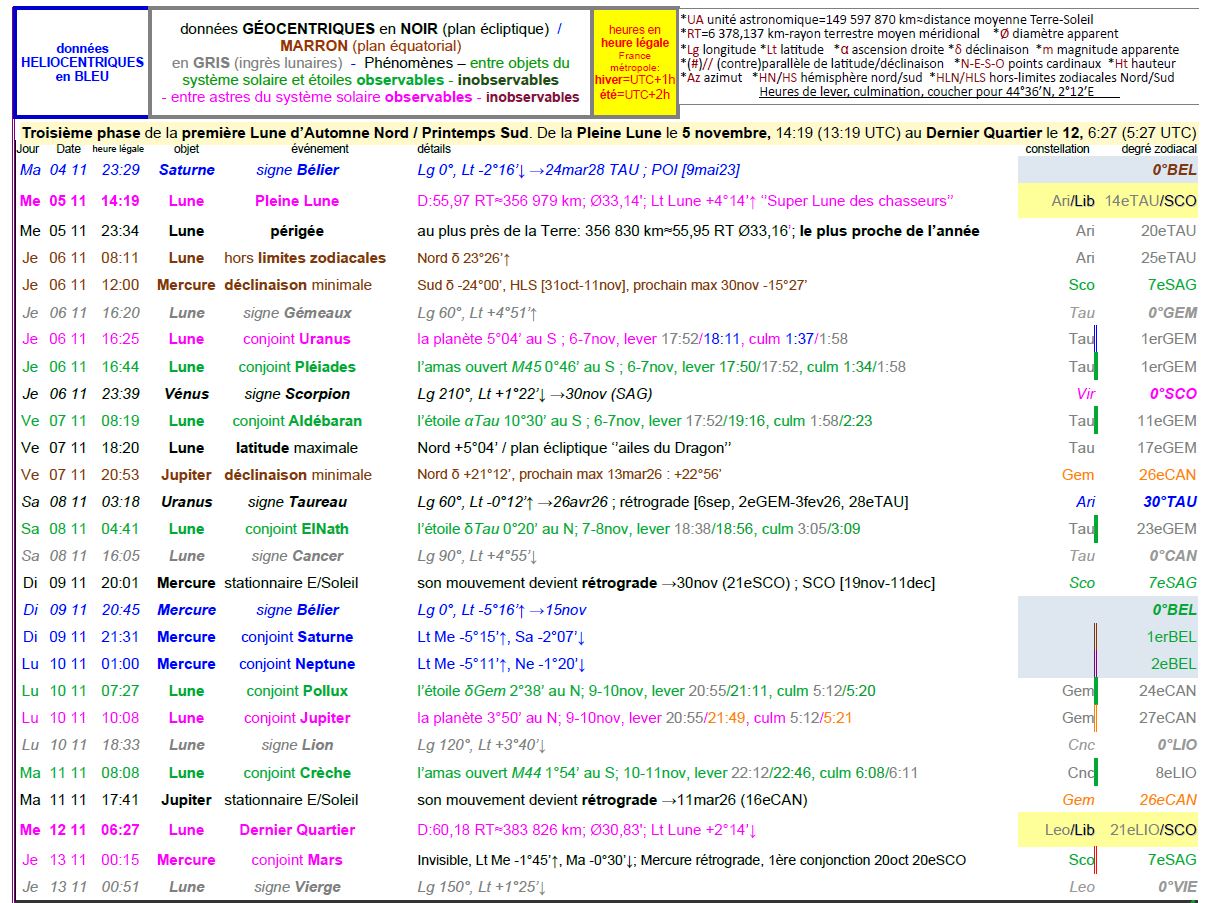Click the 'conjoint Mars' event for Mercure
The height and width of the screenshot is (903, 1214).
[297, 860]
